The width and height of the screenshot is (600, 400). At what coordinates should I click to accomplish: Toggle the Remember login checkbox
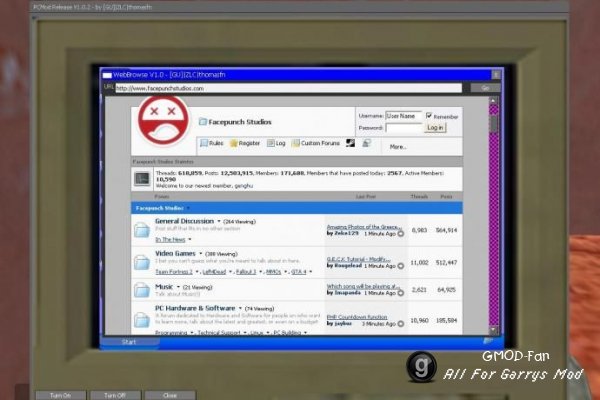(429, 115)
